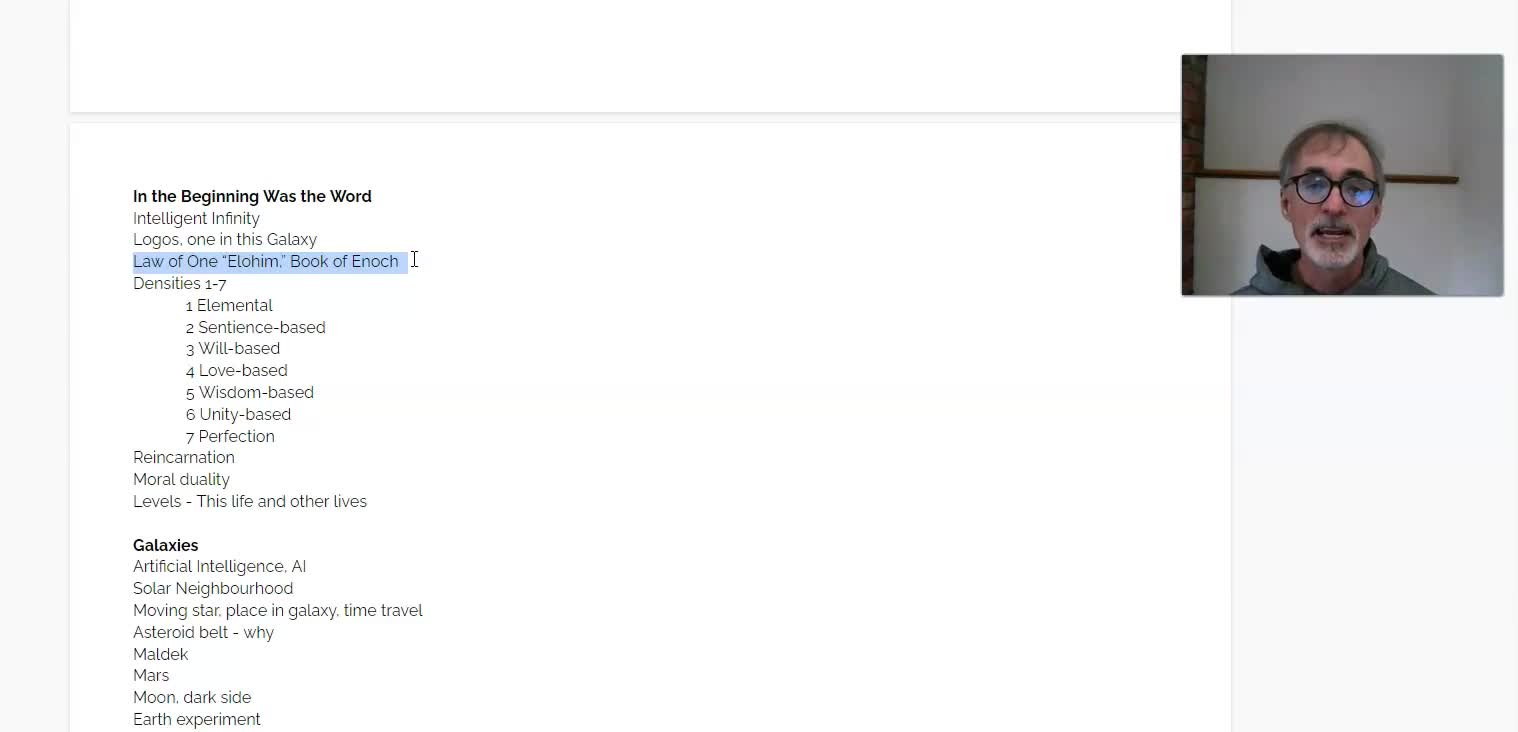Screen dimensions: 1518x732
Task: Place cursor on "6 Unity-based"
Action: [238, 415]
